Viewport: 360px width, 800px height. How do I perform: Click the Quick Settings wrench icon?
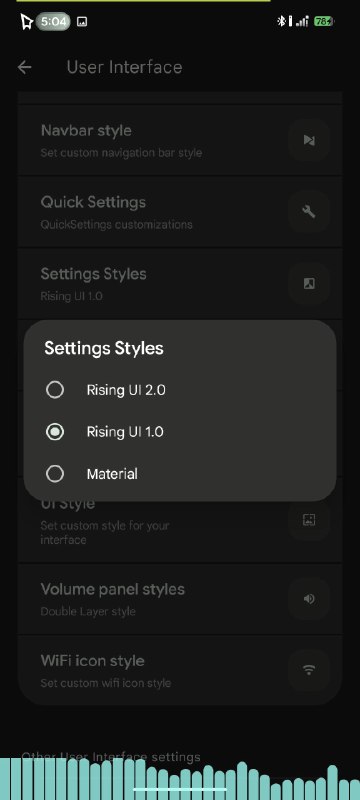308,212
